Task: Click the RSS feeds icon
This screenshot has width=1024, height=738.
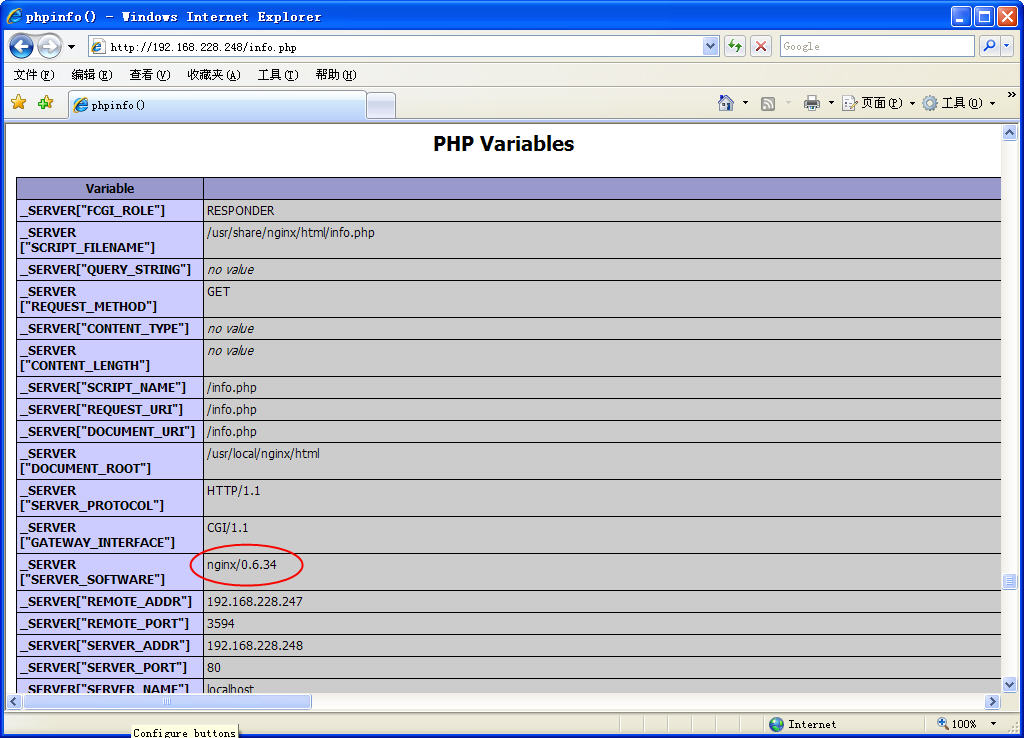Action: pos(768,103)
